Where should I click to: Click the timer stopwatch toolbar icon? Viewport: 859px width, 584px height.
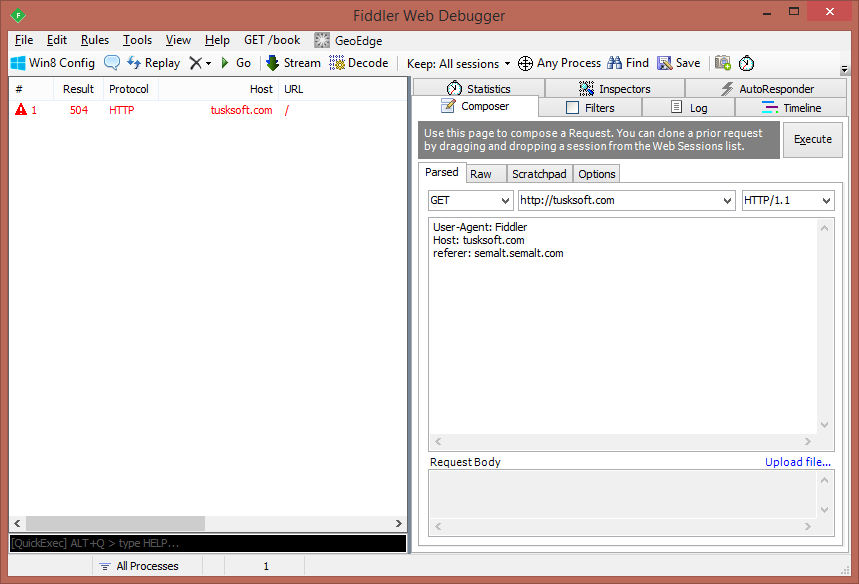pos(746,64)
